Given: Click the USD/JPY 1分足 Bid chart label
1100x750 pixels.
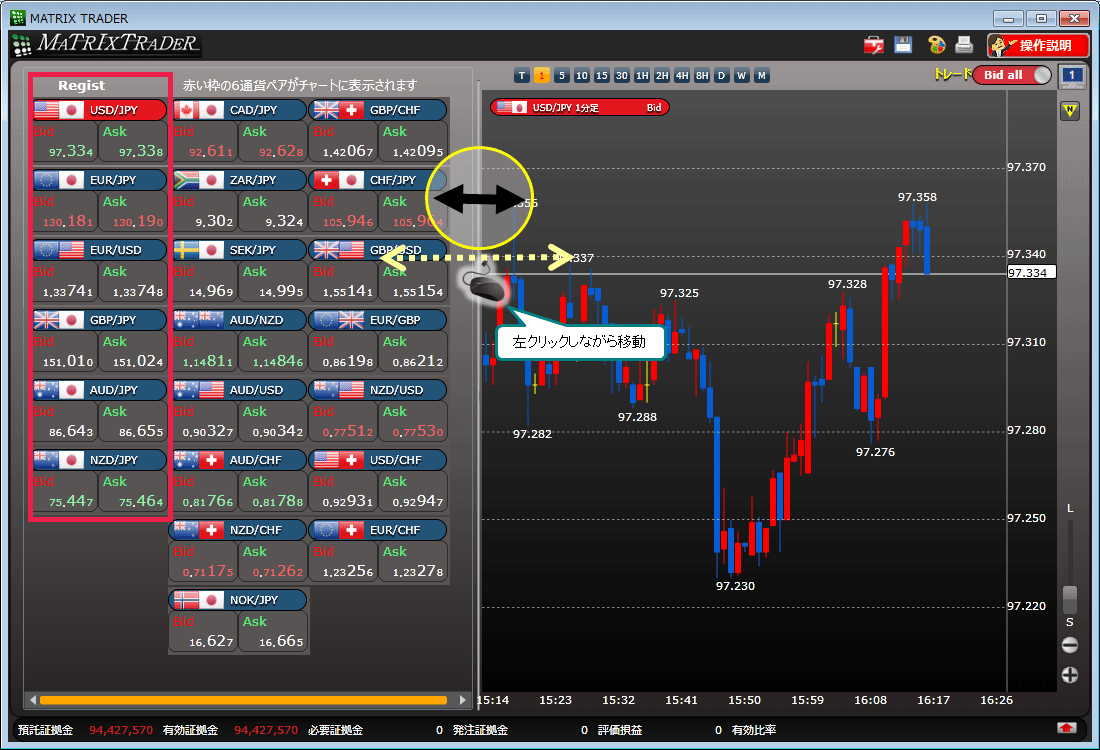Looking at the screenshot, I should 580,107.
